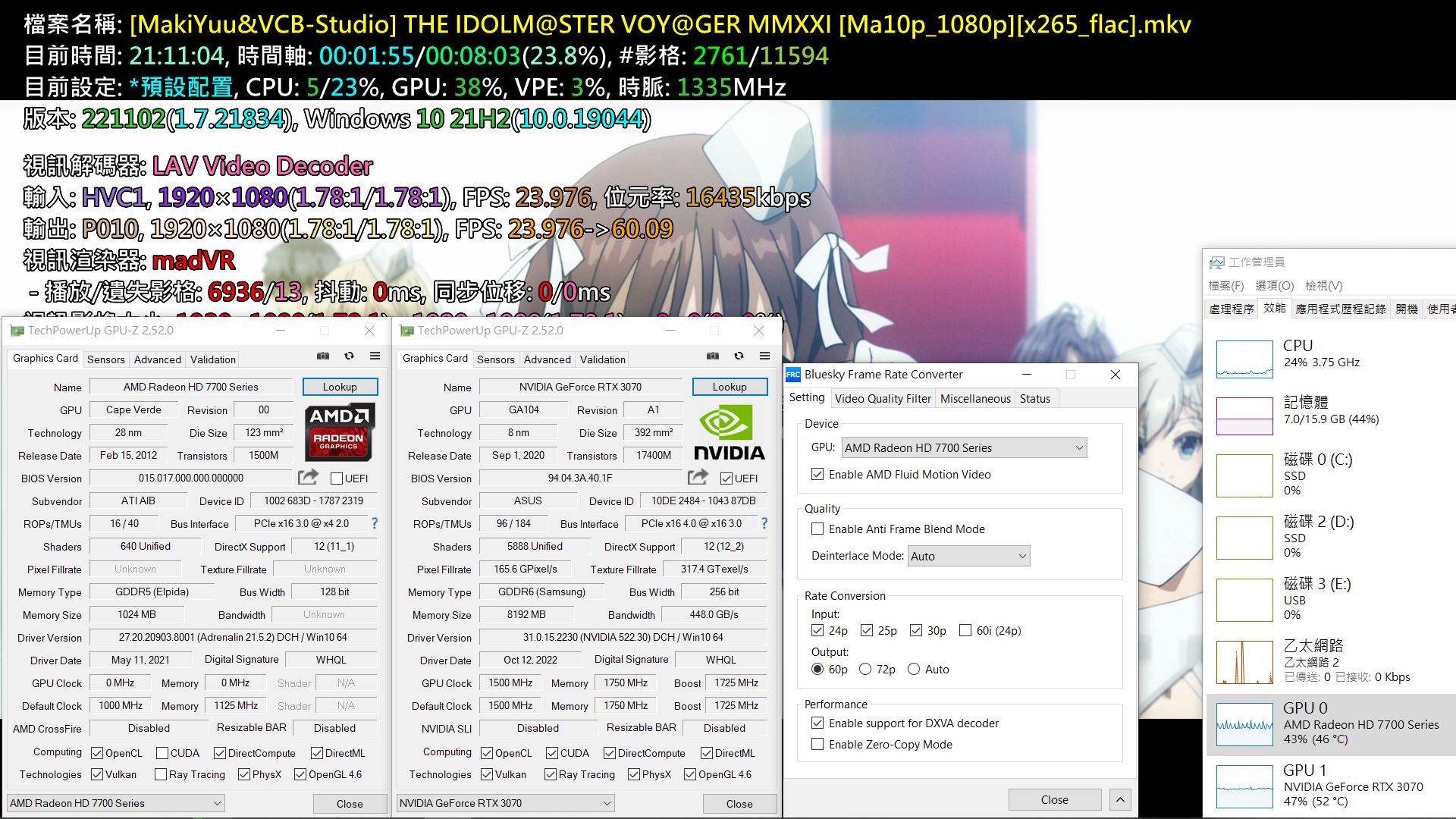
Task: Expand Deinterlace Mode dropdown
Action: coord(968,556)
